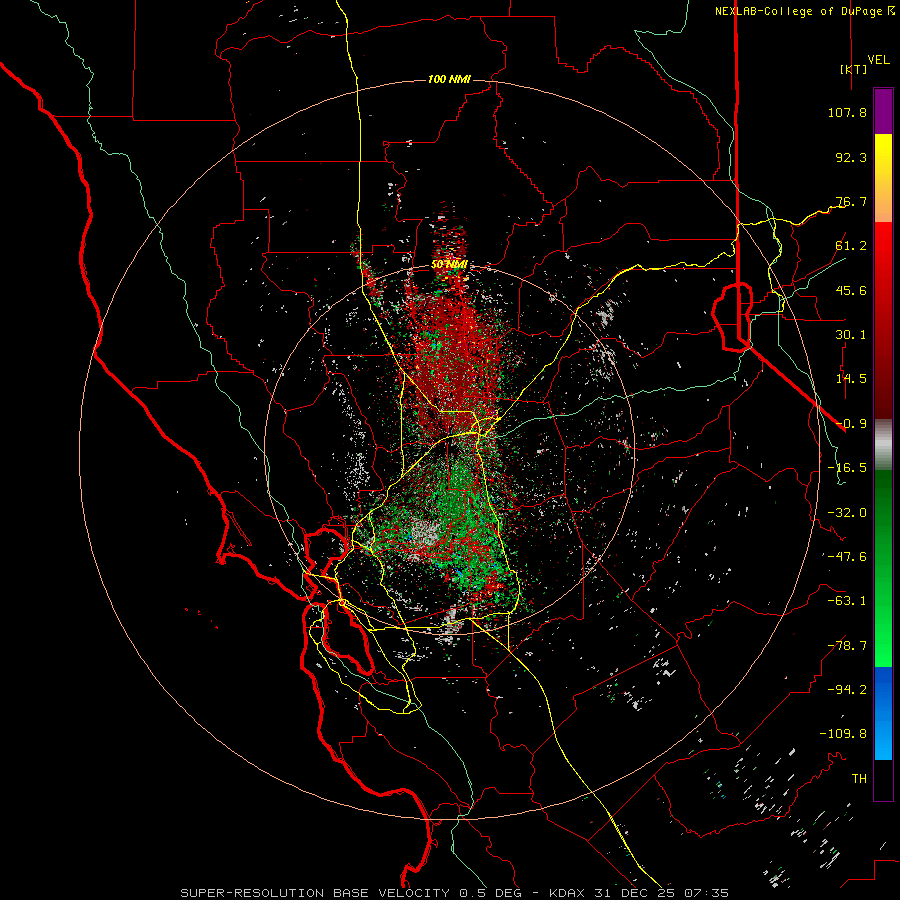Click the NEXLAB-College of DuPage label
The width and height of the screenshot is (900, 900).
(804, 11)
